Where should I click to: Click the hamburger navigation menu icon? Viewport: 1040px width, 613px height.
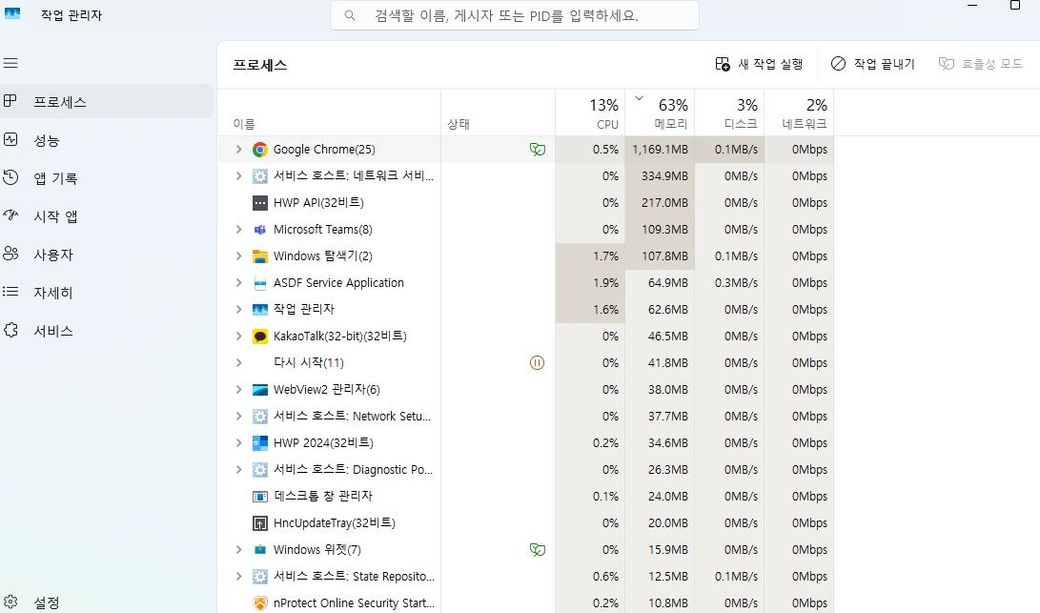(11, 63)
